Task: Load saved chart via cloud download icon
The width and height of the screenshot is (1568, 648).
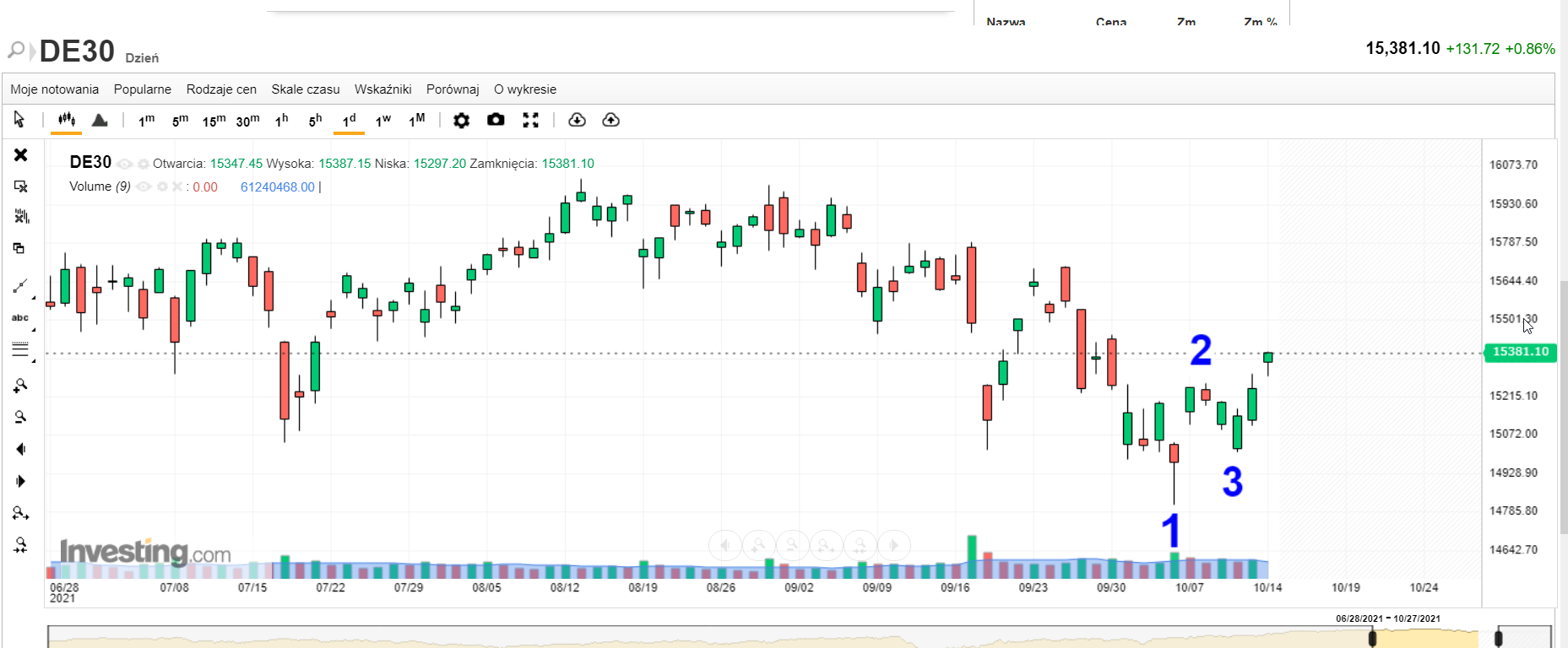Action: coord(577,120)
